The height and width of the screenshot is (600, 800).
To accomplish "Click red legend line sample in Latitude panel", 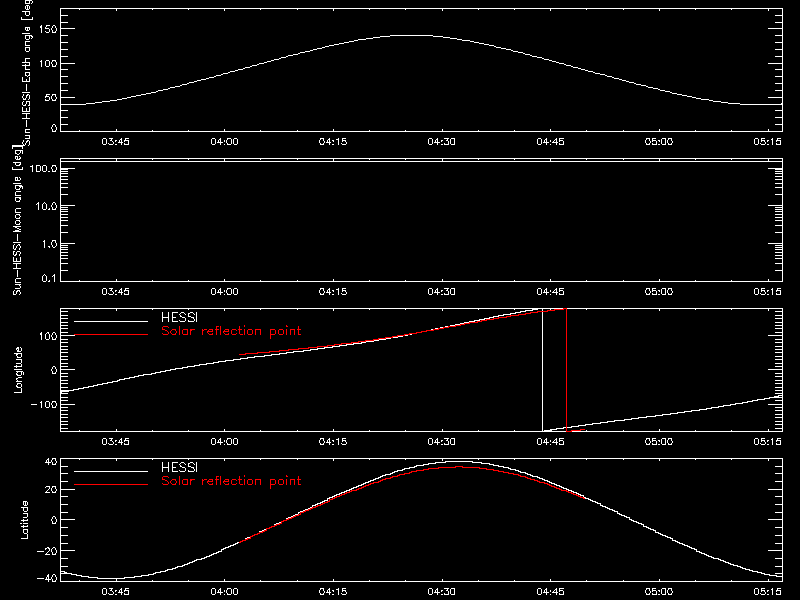I will click(x=111, y=484).
